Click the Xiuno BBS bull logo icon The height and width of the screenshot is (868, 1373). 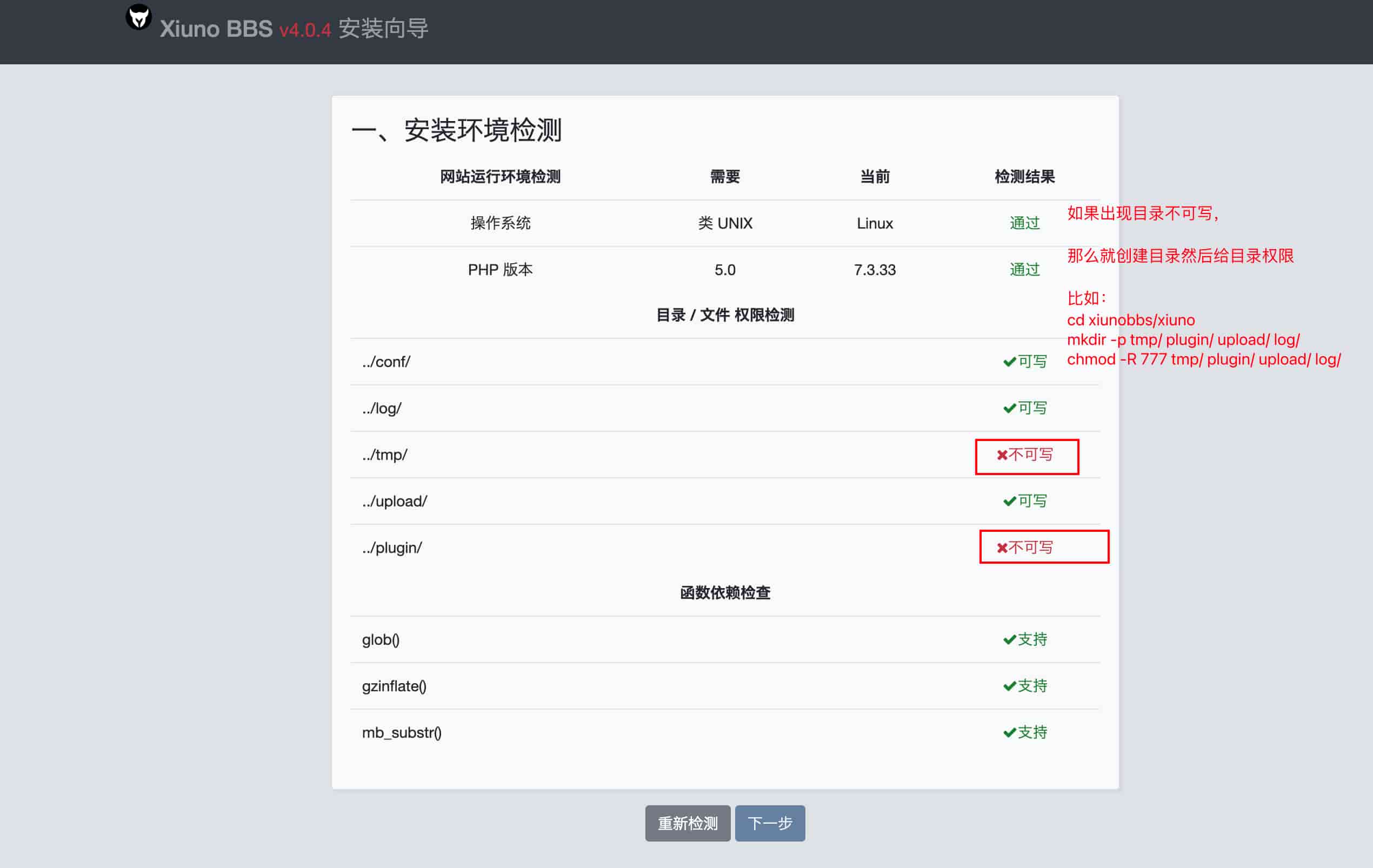tap(138, 18)
